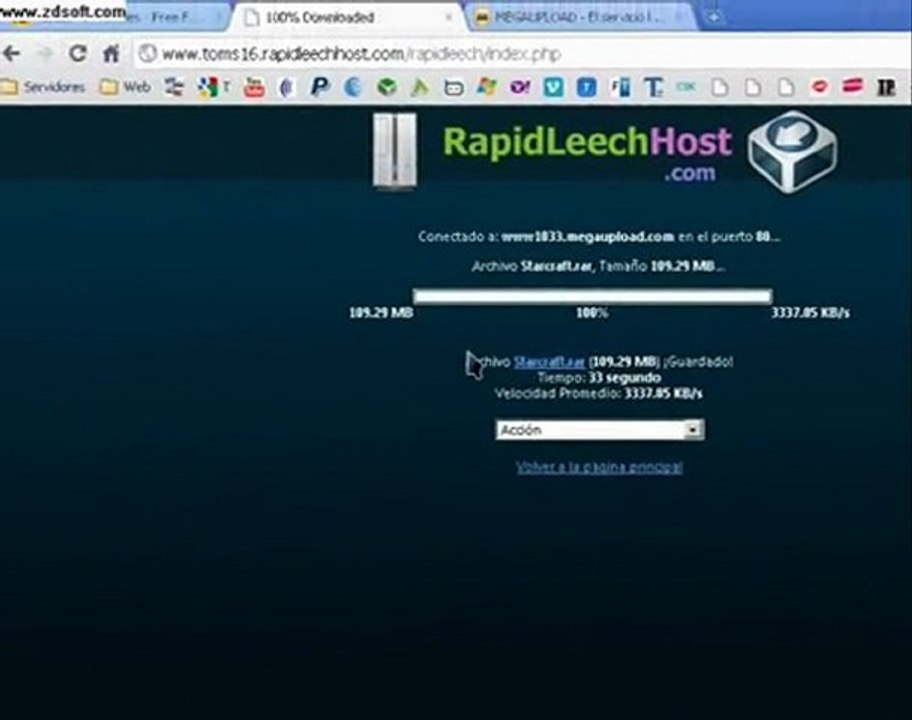Screen dimensions: 912x720
Task: Click Volver a la pagina principal link
Action: tap(599, 467)
